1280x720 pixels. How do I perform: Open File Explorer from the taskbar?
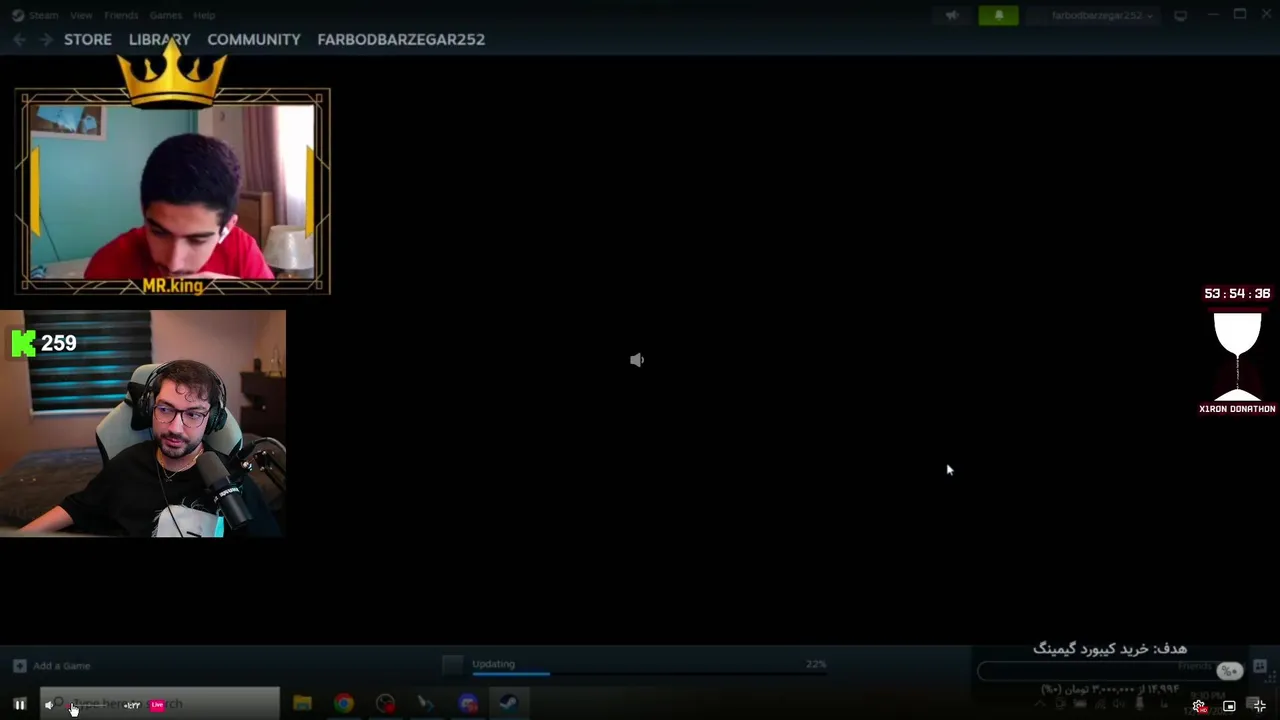[302, 704]
